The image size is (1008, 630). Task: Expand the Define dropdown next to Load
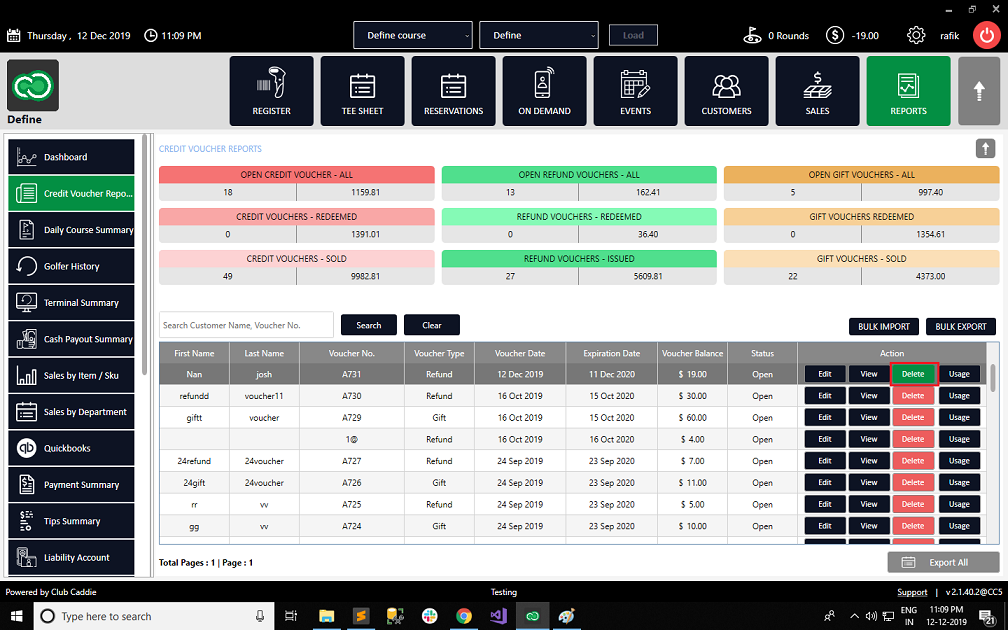pos(539,35)
